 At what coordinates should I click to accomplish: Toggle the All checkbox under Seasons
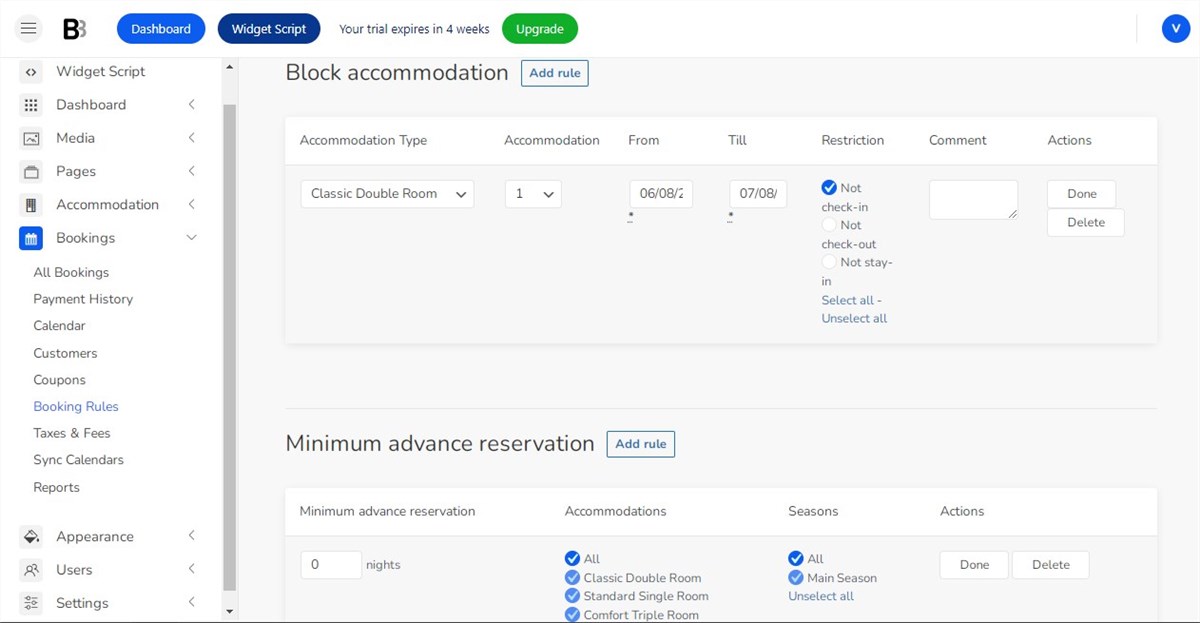coord(797,559)
